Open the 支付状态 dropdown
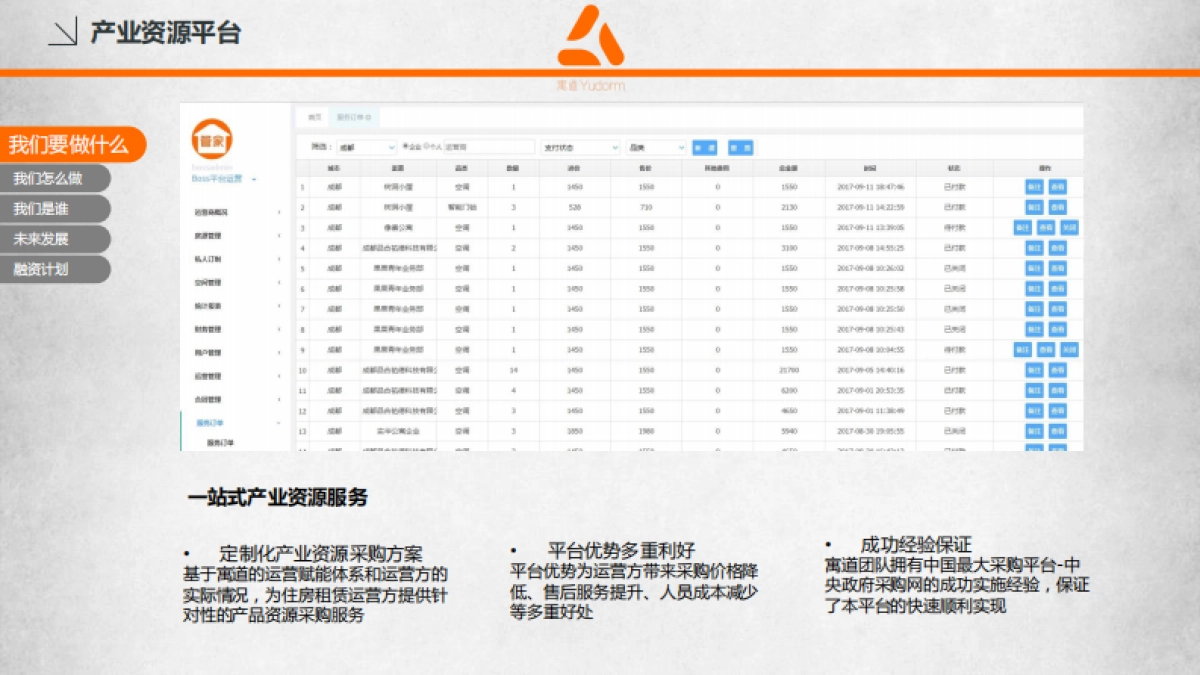The width and height of the screenshot is (1200, 675). 580,147
